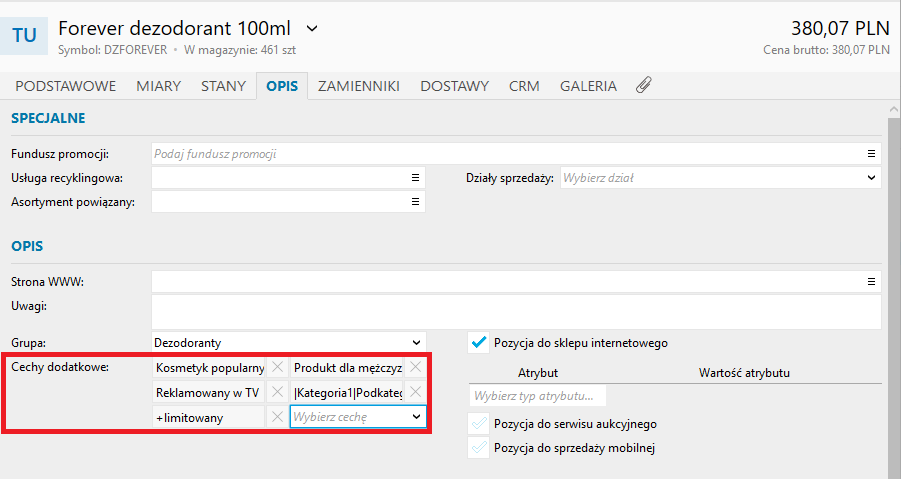Click the OPIS section header
901x479 pixels.
point(27,246)
